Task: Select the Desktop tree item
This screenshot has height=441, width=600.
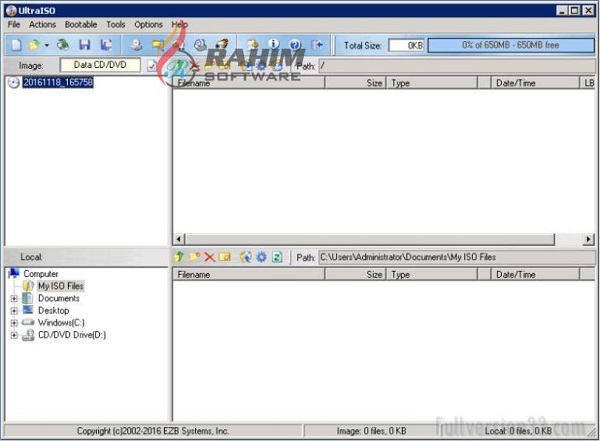Action: coord(54,310)
